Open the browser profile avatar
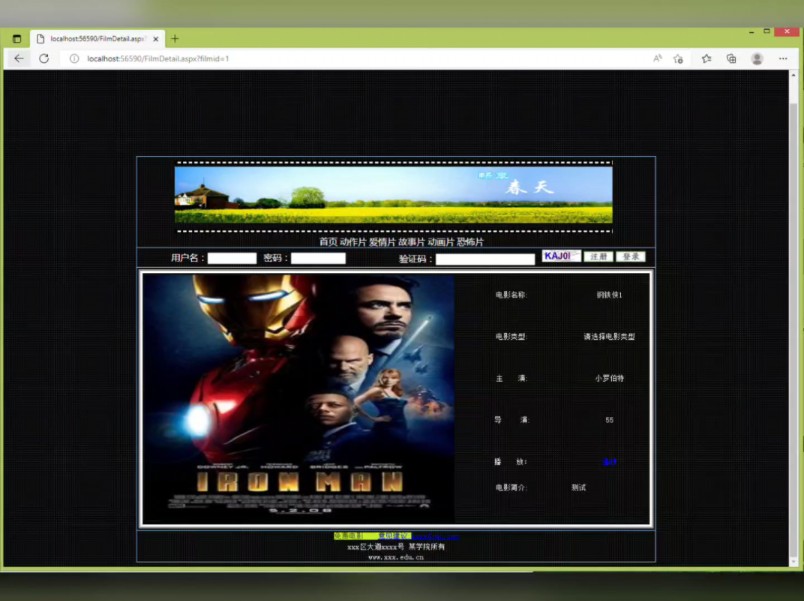This screenshot has width=804, height=601. 757,58
